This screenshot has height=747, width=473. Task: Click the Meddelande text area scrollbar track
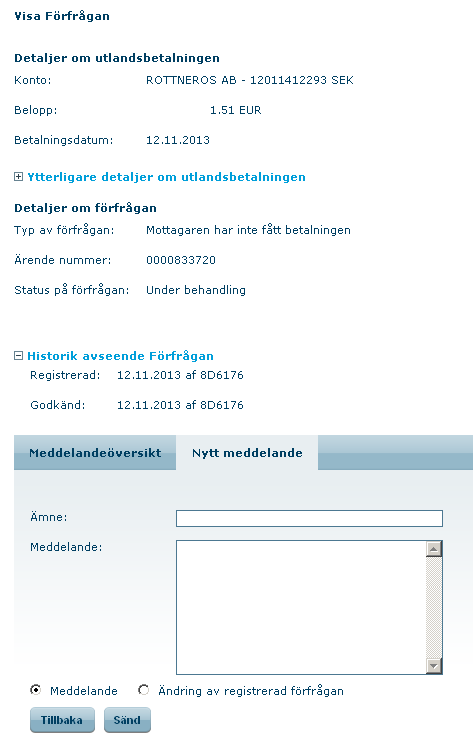coord(433,607)
